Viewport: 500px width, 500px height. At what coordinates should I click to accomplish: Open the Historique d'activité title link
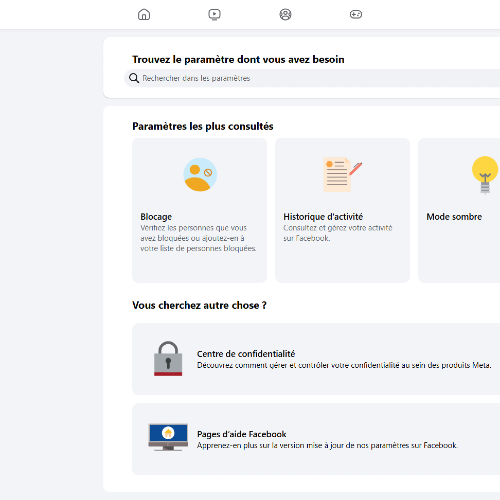pos(323,217)
